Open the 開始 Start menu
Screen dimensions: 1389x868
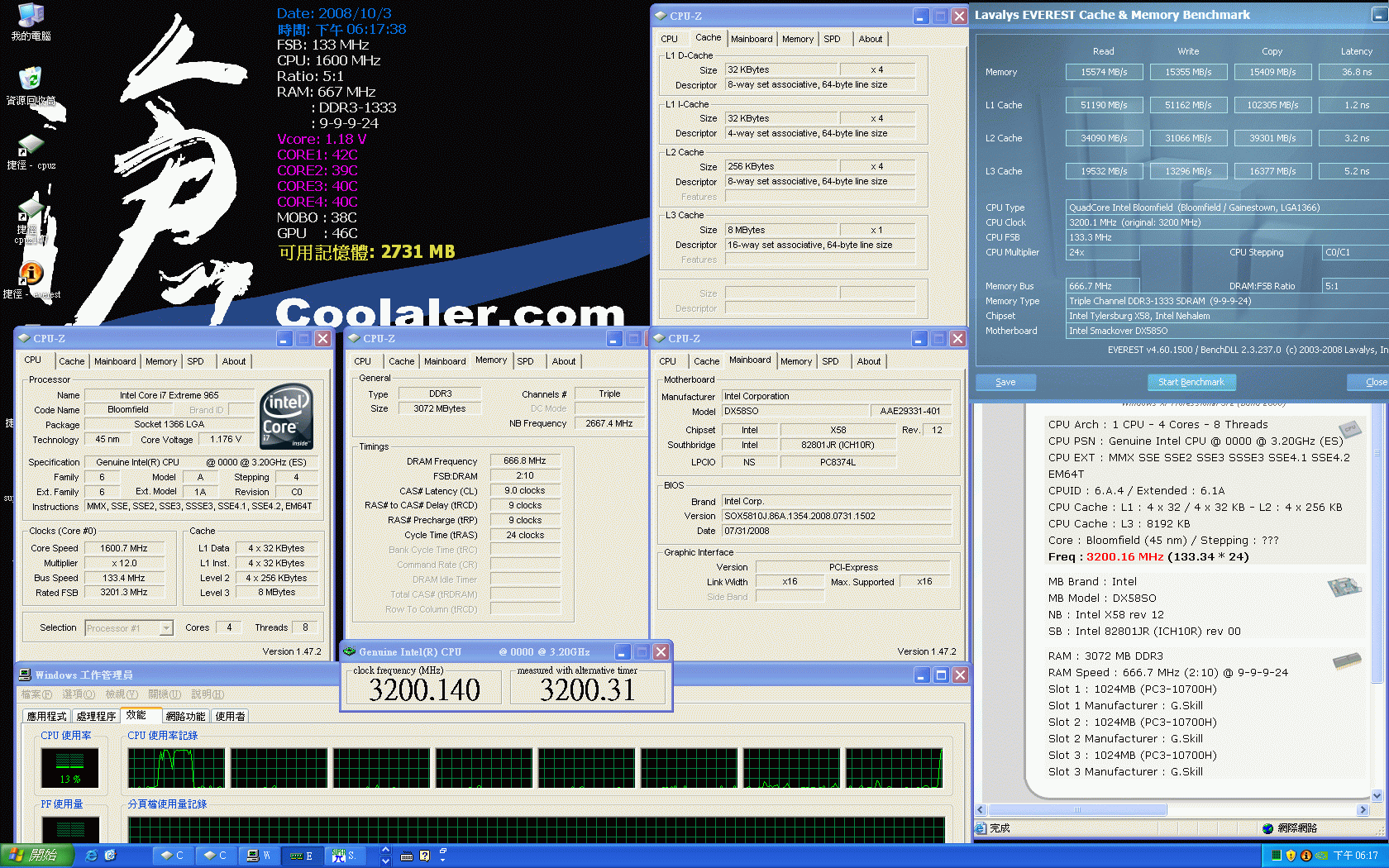pyautogui.click(x=37, y=856)
